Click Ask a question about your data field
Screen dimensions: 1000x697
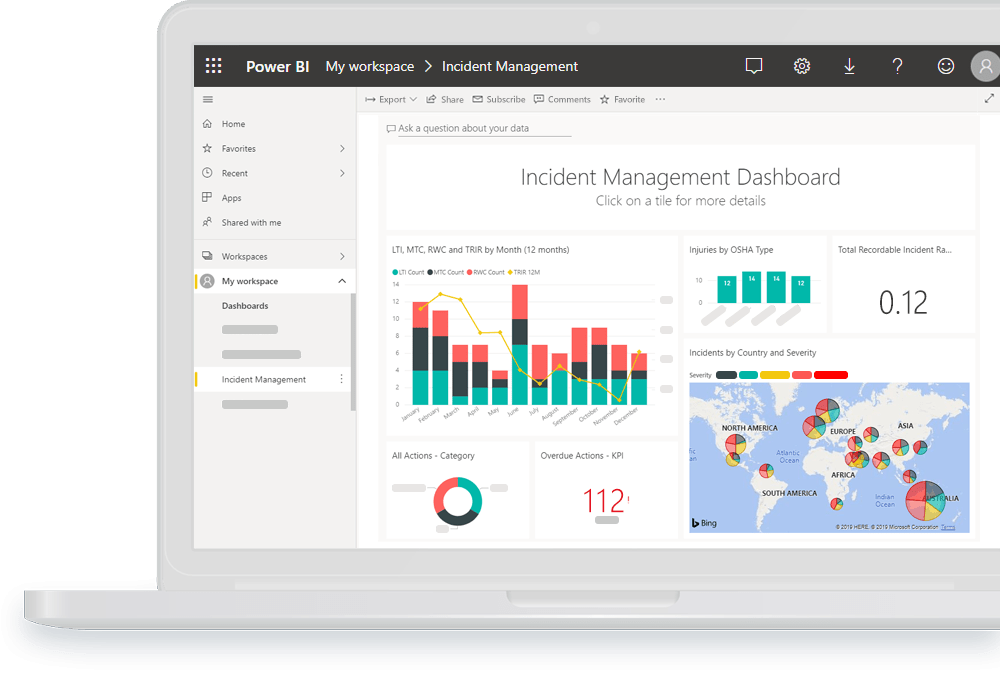coord(478,128)
